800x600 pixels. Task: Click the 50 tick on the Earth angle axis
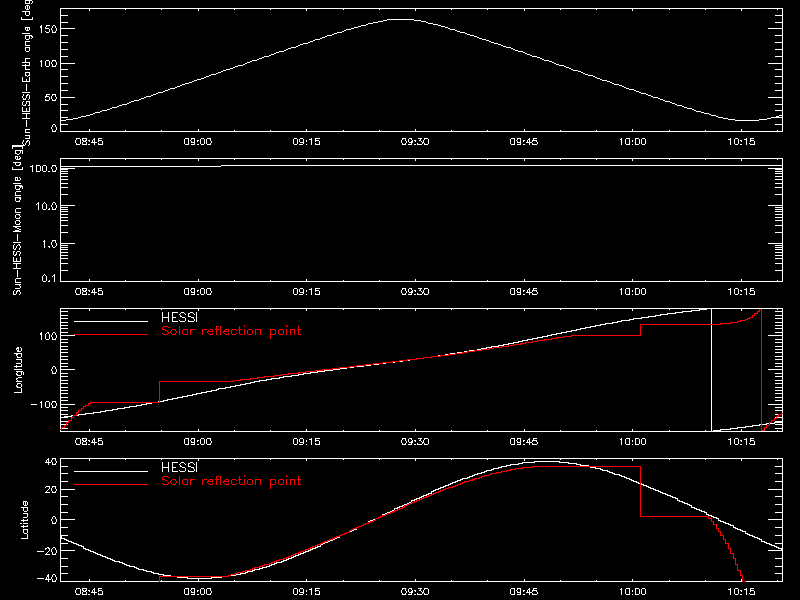coord(51,98)
